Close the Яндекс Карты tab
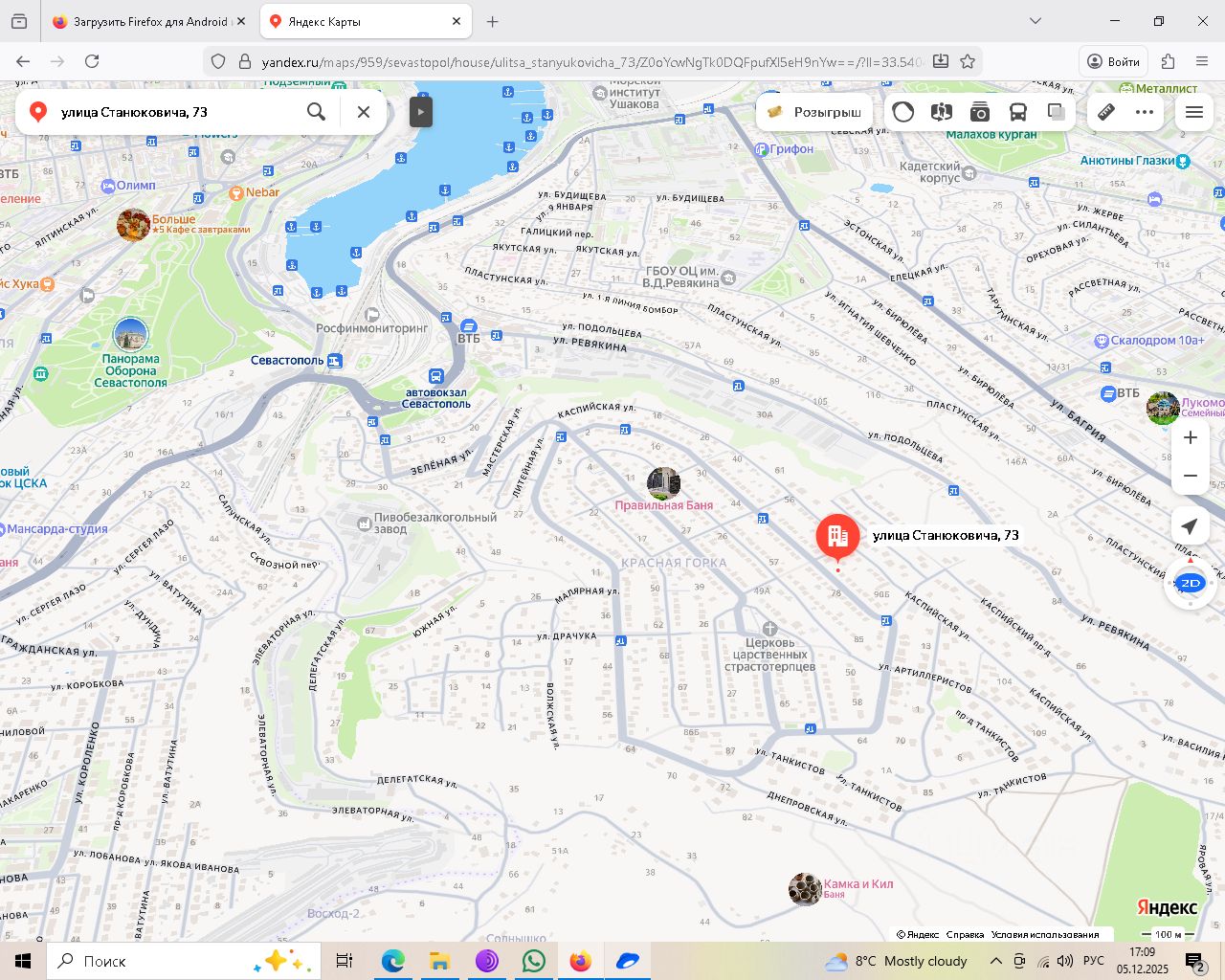The width and height of the screenshot is (1225, 980). coord(457,21)
